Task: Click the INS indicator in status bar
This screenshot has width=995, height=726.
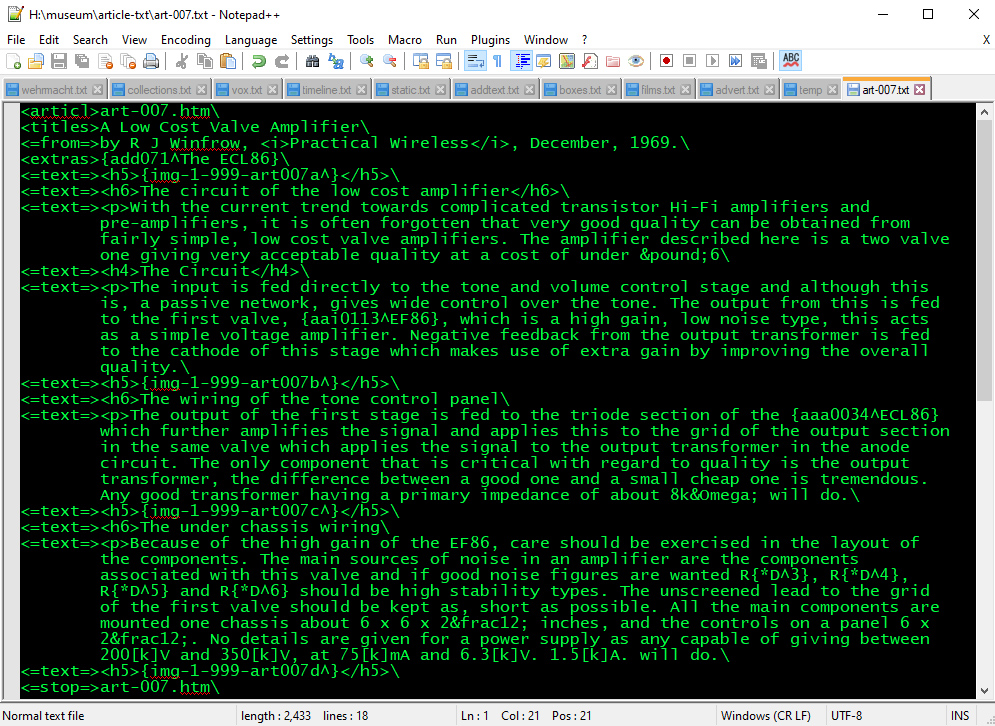Action: [x=959, y=716]
